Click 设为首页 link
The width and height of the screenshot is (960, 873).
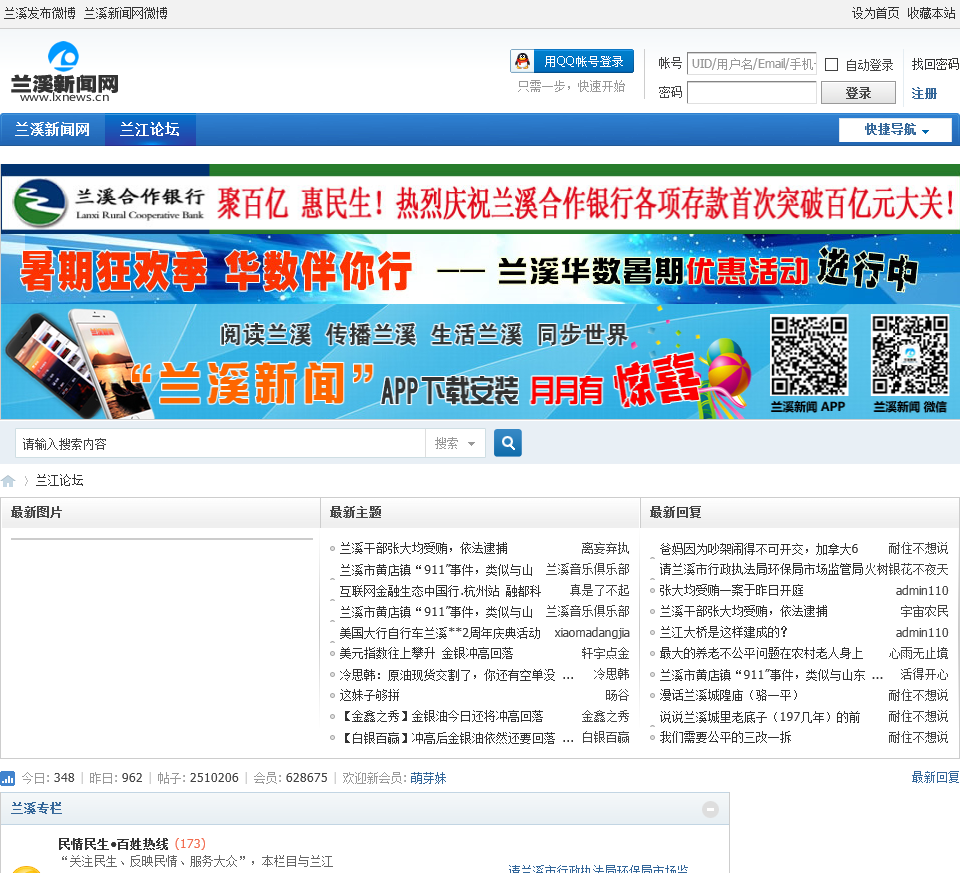tap(876, 13)
